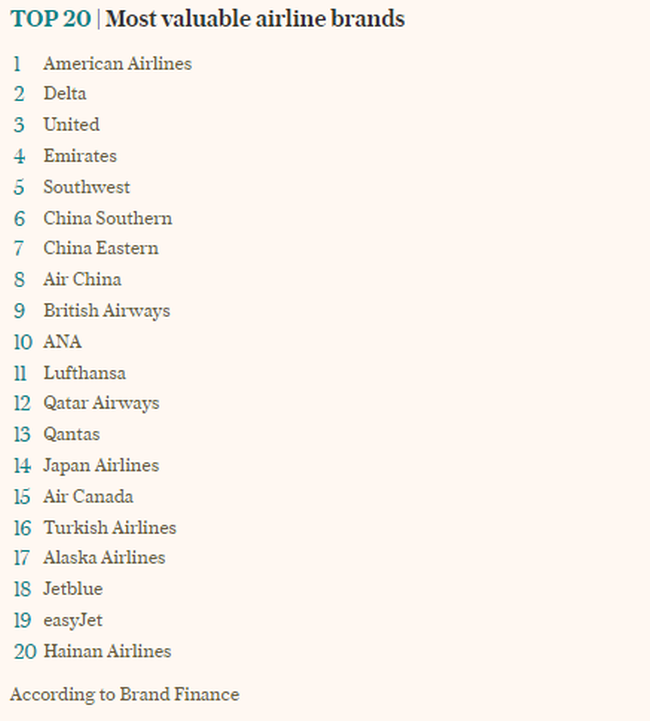Click the 'According to Brand Finance' footnote
Viewport: 650px width, 721px height.
coord(125,694)
